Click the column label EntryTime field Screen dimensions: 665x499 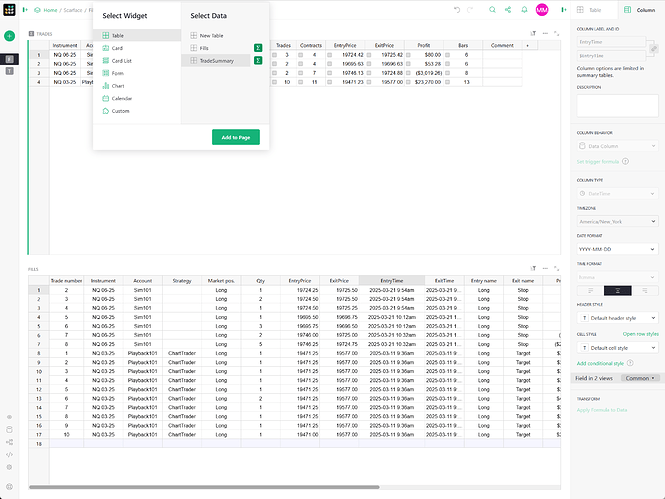click(611, 42)
